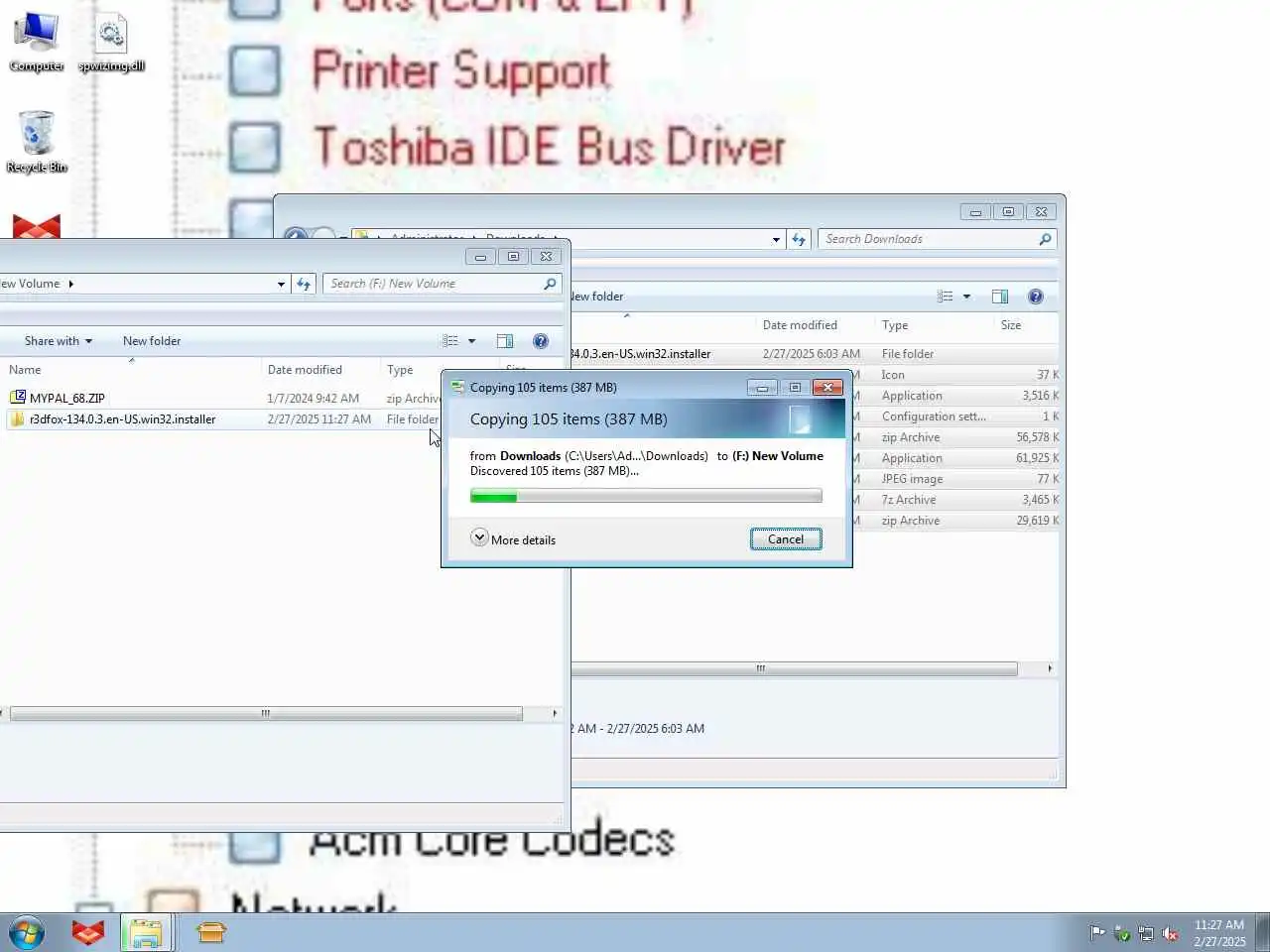This screenshot has width=1270, height=952.
Task: Click the network tray icon
Action: (x=1146, y=933)
